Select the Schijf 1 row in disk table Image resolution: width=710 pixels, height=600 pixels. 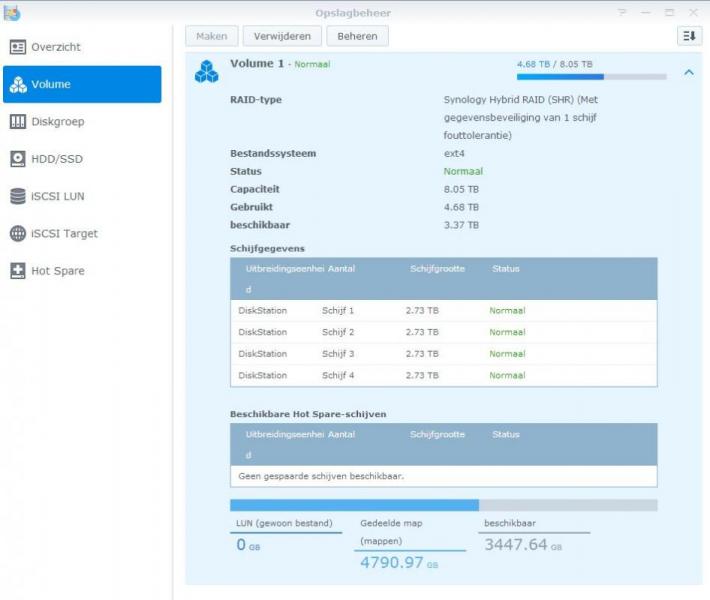click(x=443, y=310)
